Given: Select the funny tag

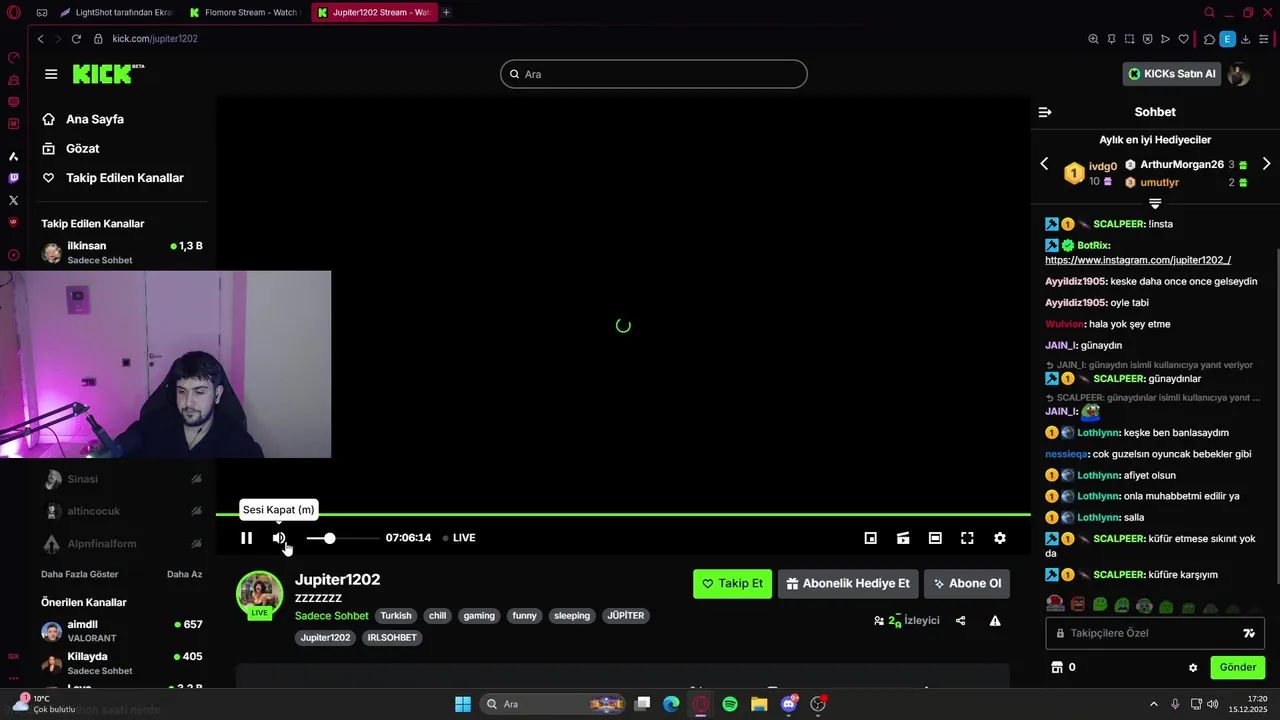Looking at the screenshot, I should point(525,616).
